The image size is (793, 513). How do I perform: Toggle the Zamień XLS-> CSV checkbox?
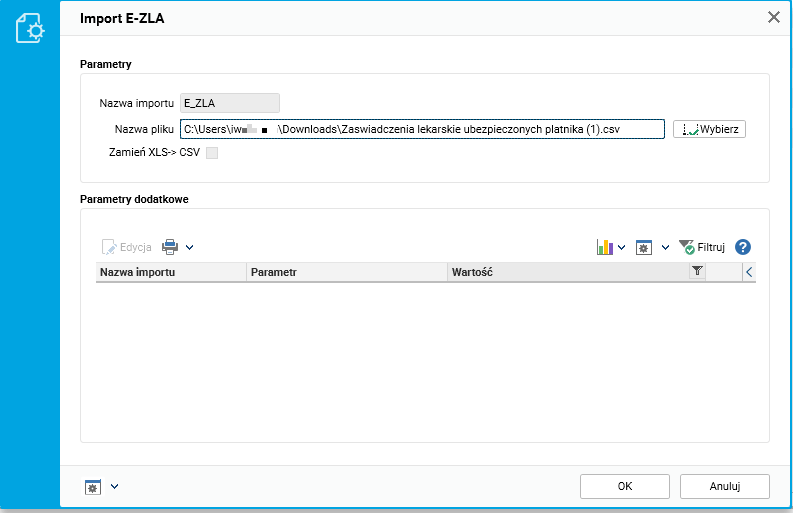(x=212, y=153)
